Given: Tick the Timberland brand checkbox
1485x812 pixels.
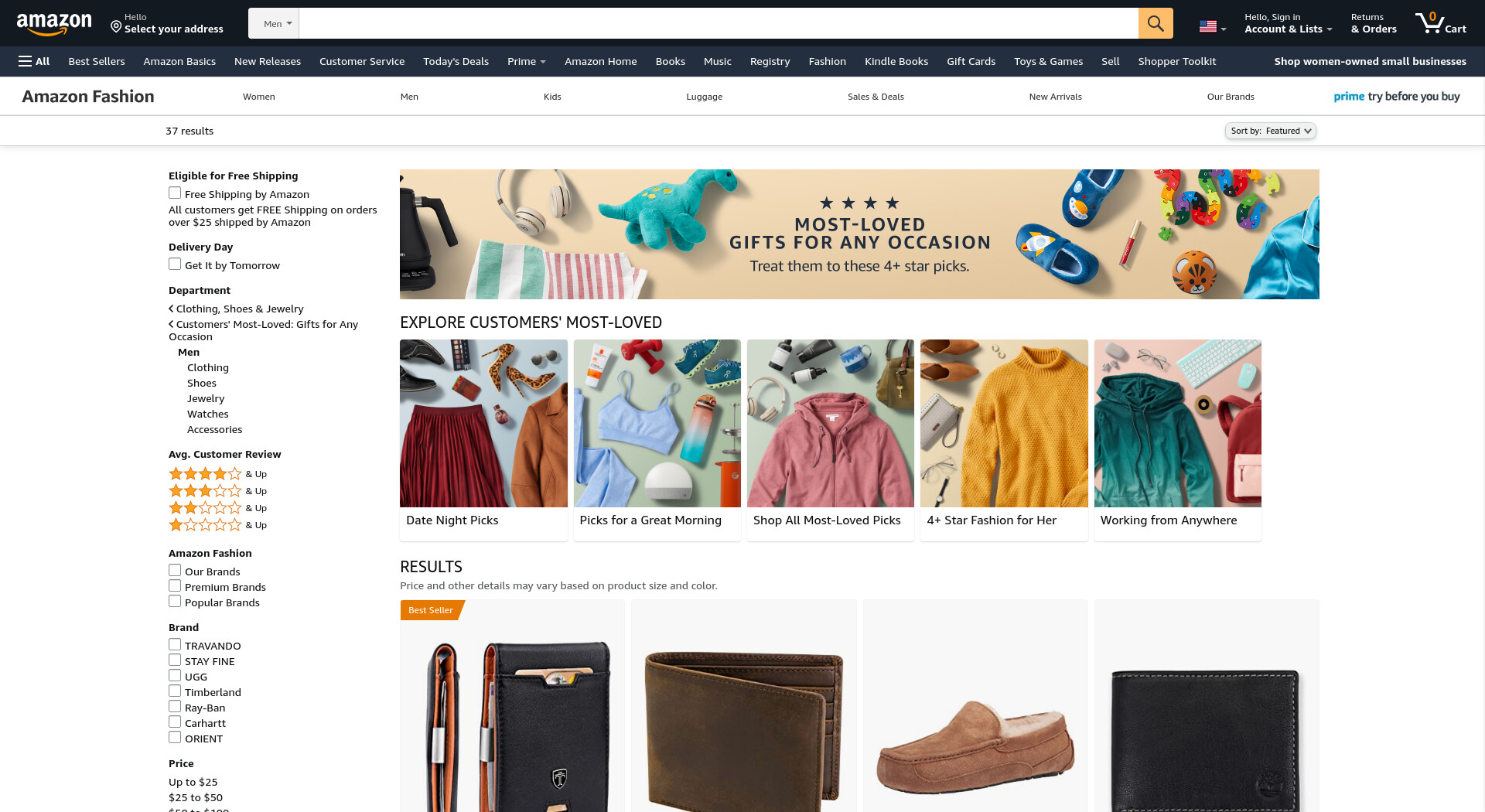Looking at the screenshot, I should (175, 691).
